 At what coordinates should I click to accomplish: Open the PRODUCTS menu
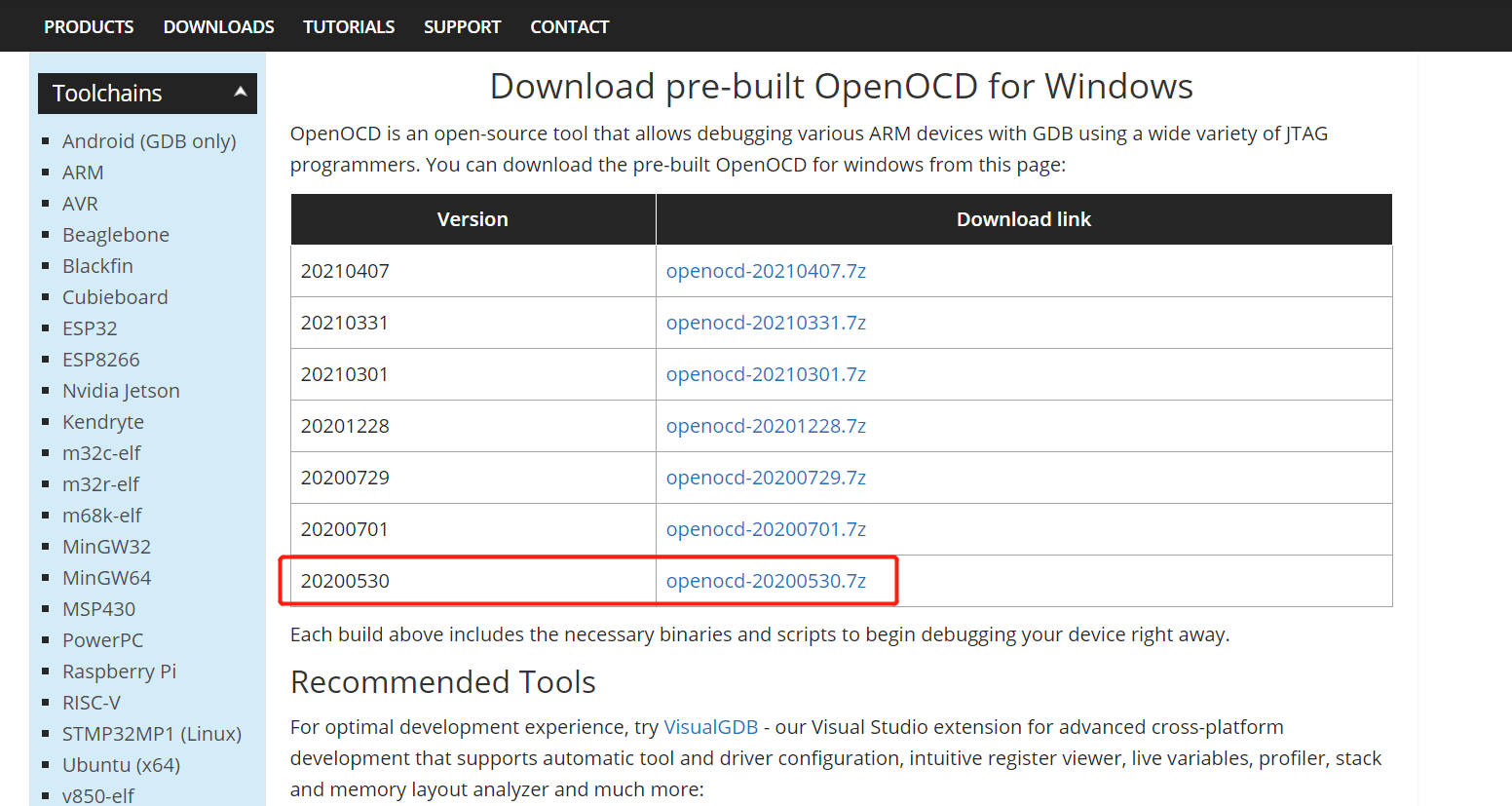click(88, 26)
